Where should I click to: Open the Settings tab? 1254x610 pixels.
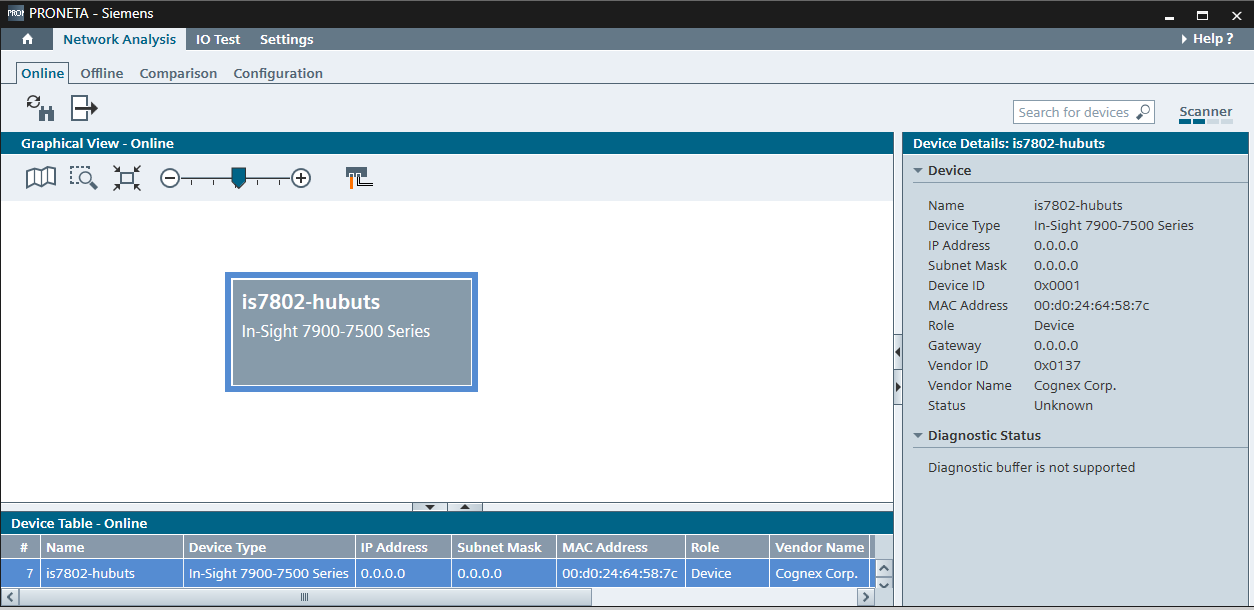click(286, 39)
